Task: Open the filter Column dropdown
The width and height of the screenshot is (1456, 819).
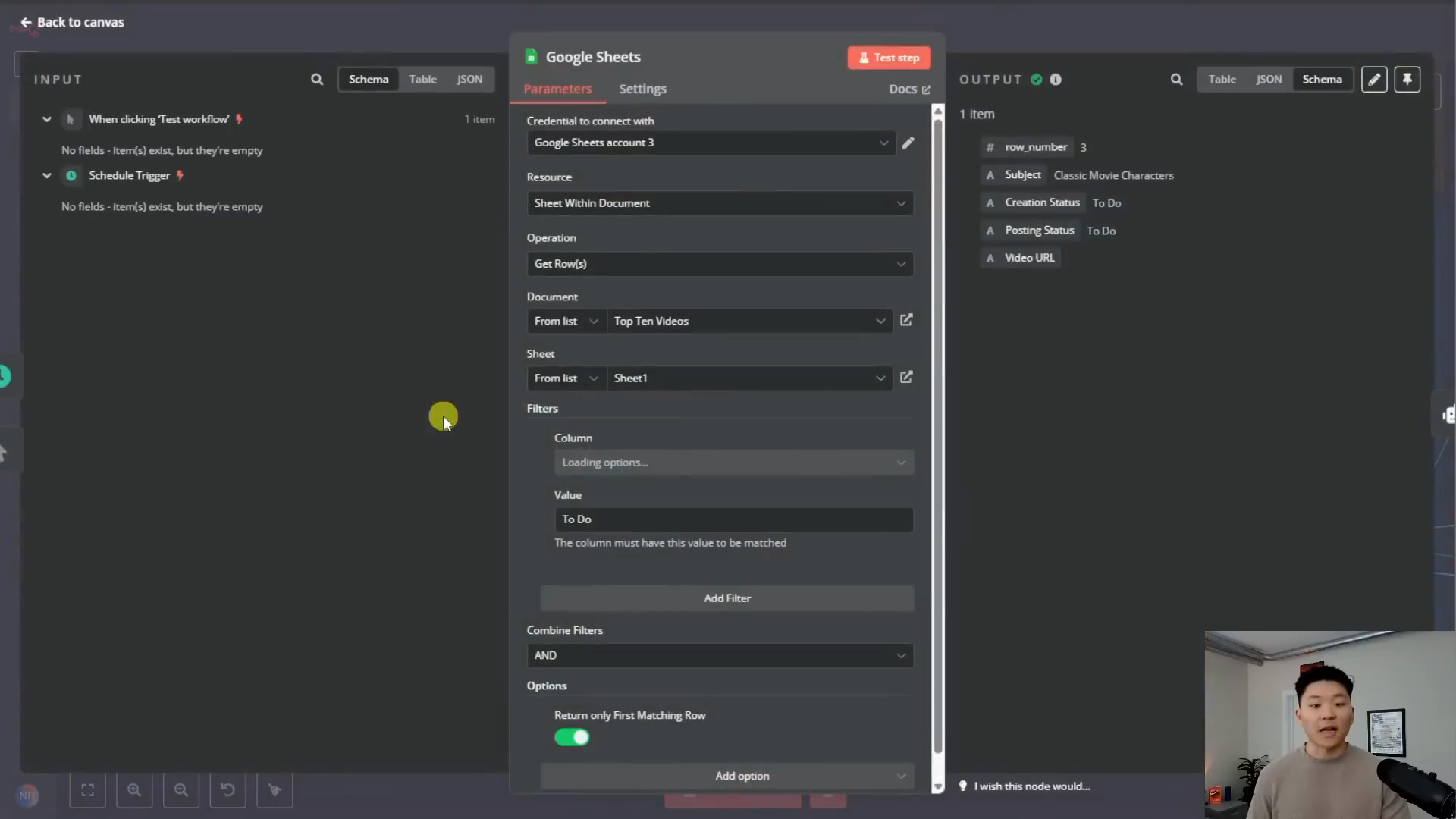Action: 733,463
